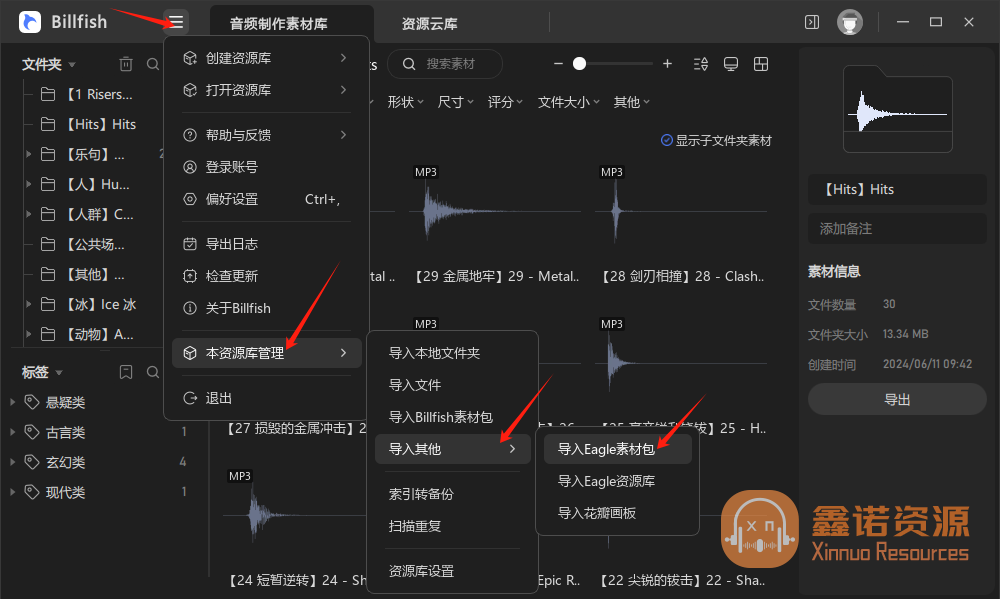Decrease thumbnail size with minus icon
1000x599 pixels.
tap(558, 64)
